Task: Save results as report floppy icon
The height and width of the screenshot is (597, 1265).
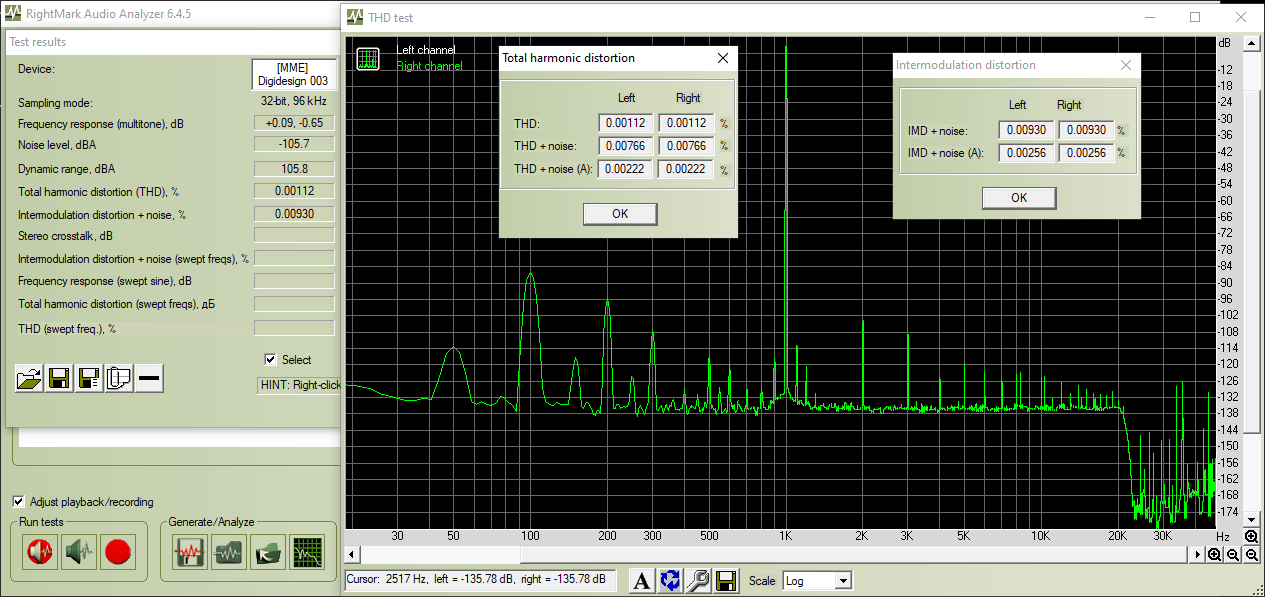Action: [89, 379]
